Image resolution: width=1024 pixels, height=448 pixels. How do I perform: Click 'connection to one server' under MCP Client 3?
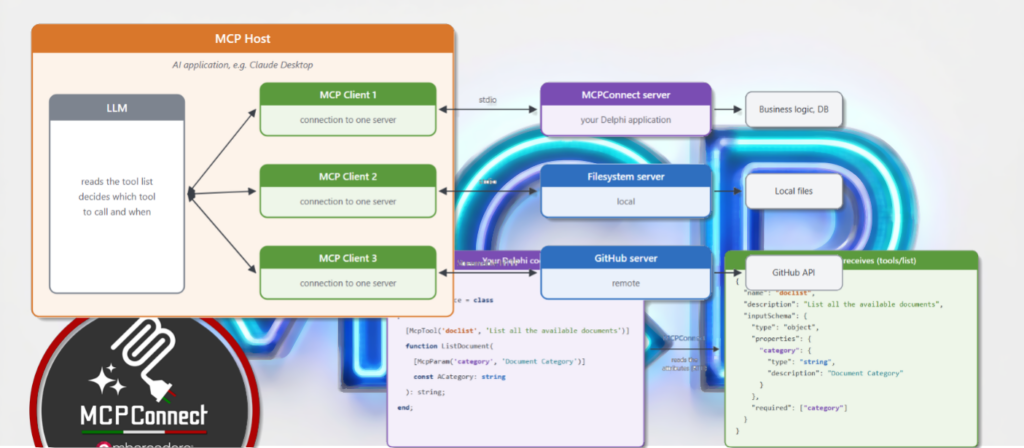coord(348,283)
